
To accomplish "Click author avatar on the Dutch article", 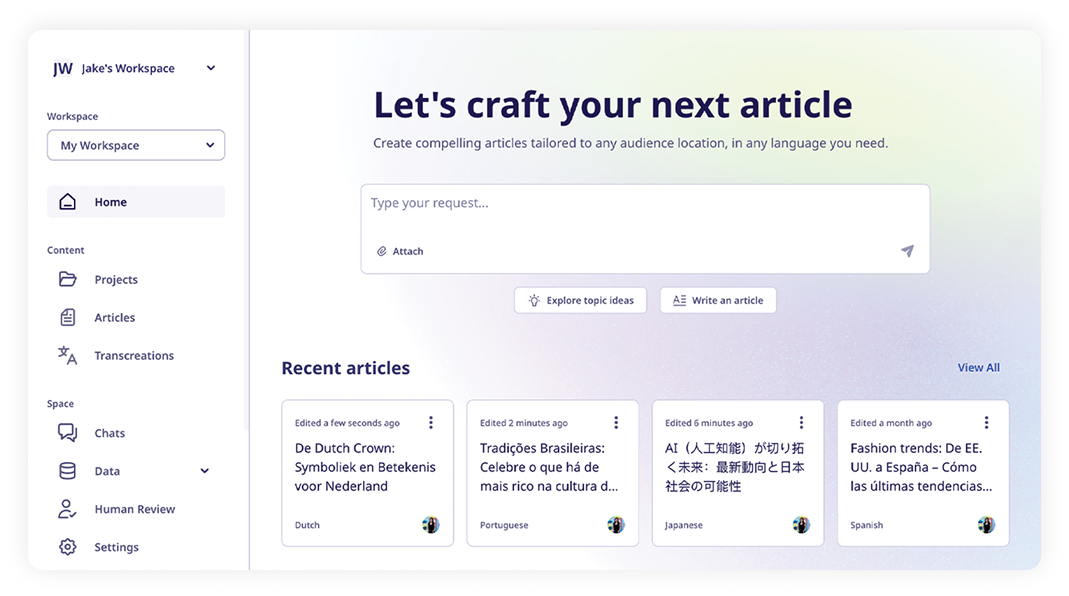I will pyautogui.click(x=431, y=525).
